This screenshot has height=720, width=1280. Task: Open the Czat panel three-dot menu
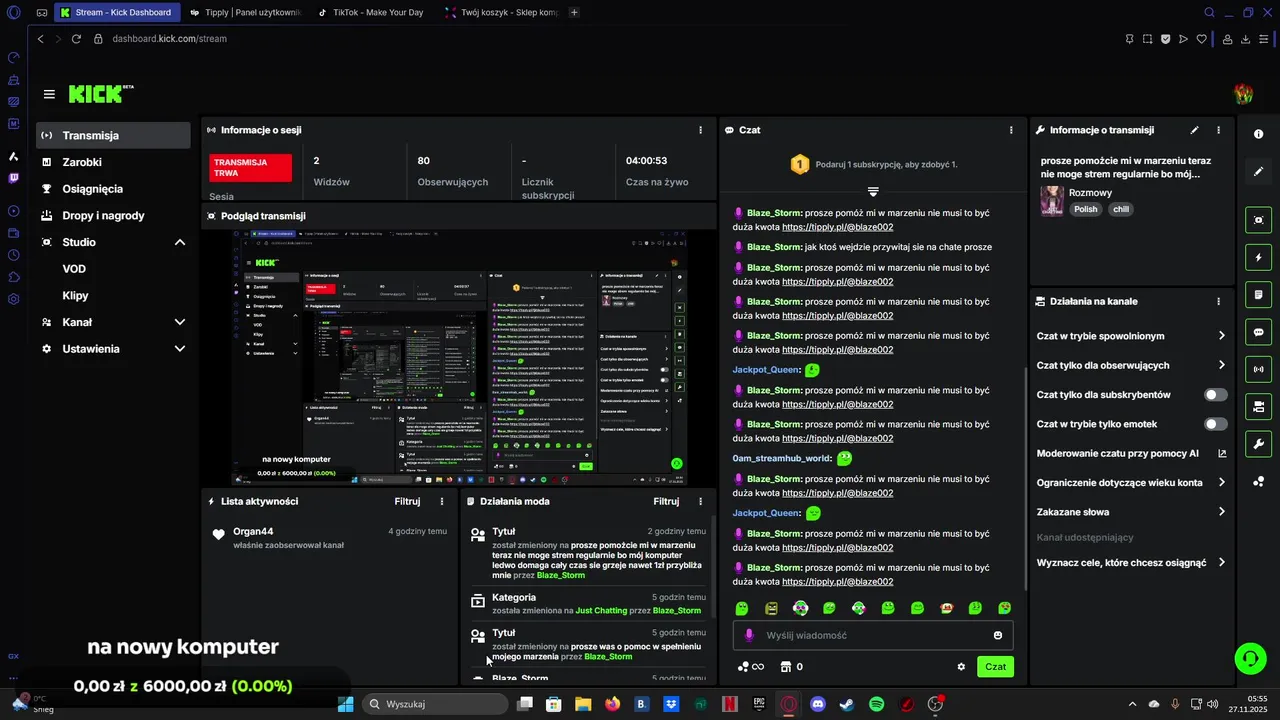pyautogui.click(x=1011, y=130)
